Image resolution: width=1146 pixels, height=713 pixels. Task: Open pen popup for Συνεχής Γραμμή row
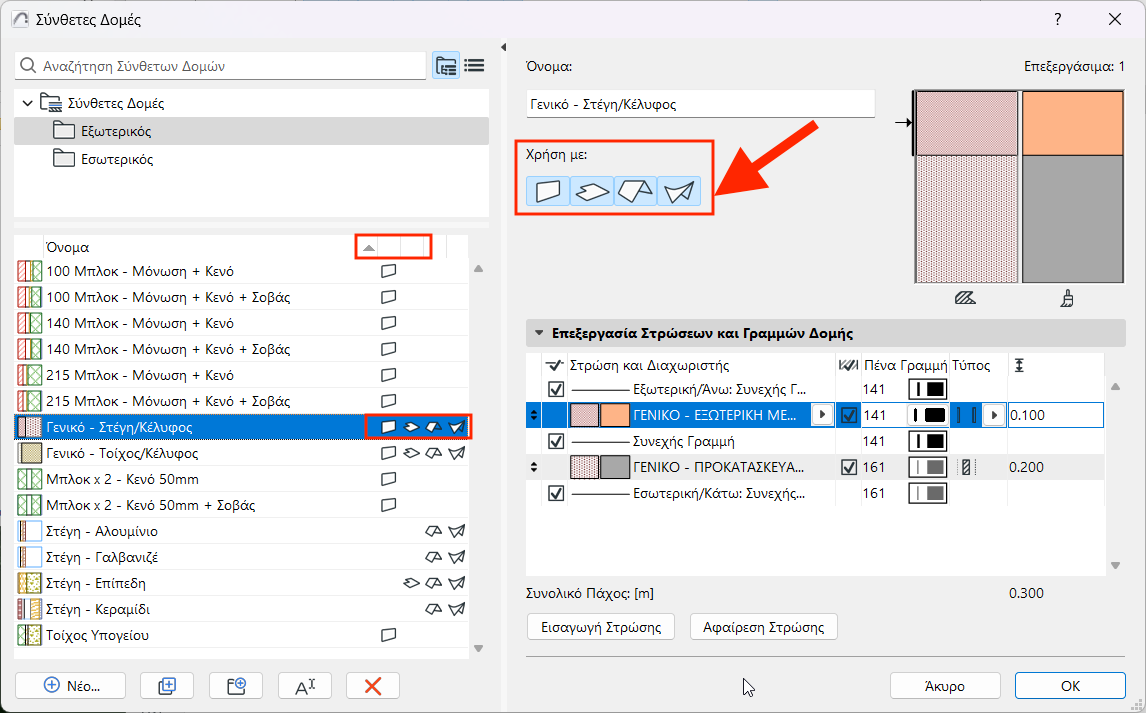click(x=927, y=441)
